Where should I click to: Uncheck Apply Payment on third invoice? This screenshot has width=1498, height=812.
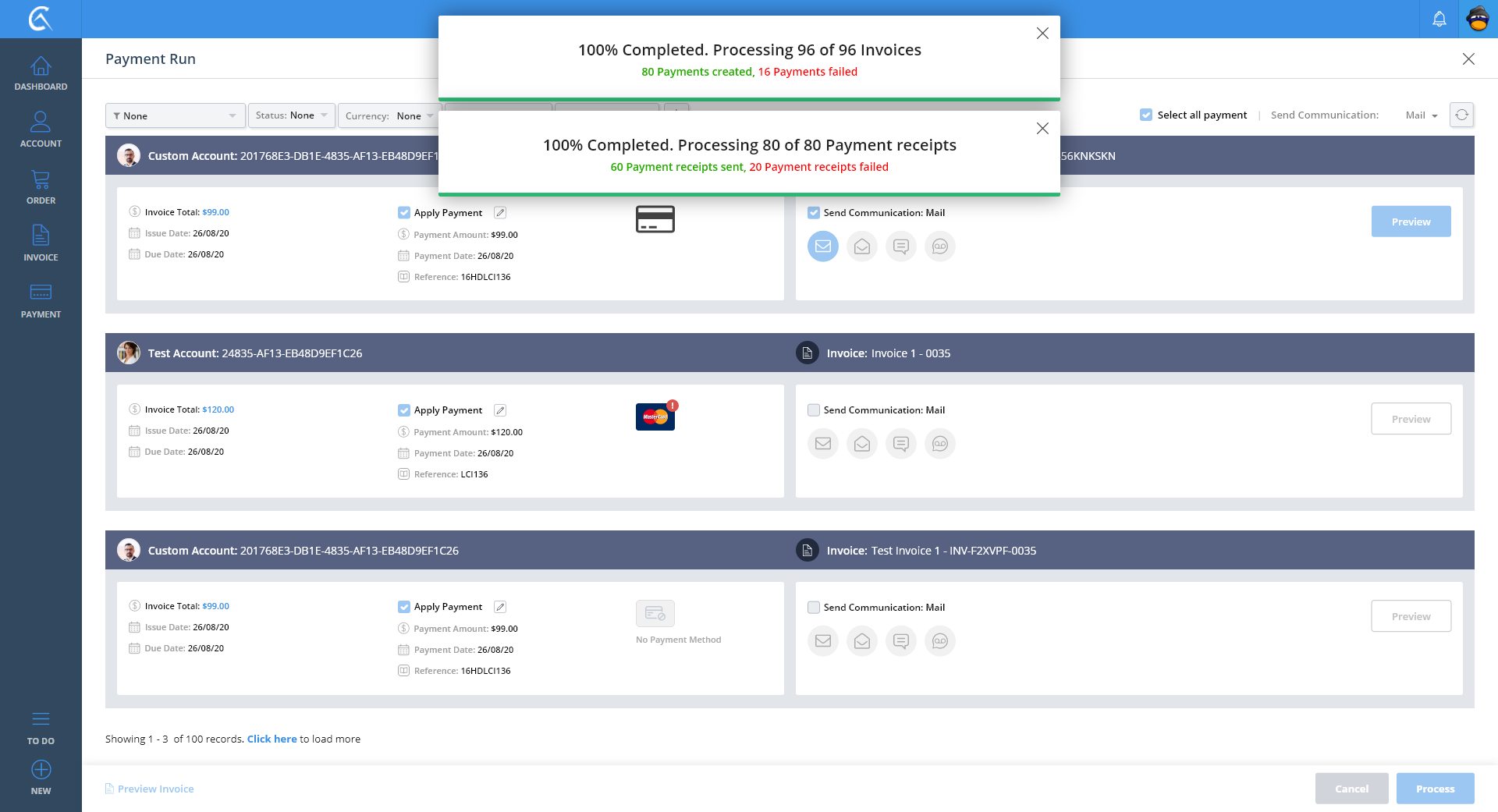pos(404,607)
